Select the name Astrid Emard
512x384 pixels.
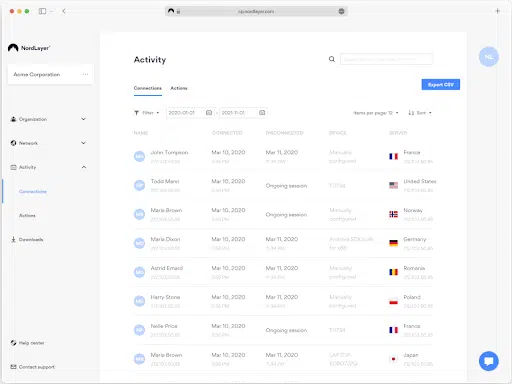(167, 268)
